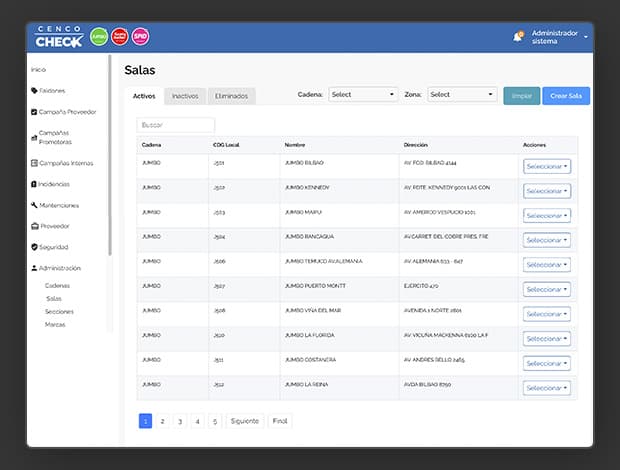This screenshot has width=620, height=470.
Task: Open the Cadena filter dropdown
Action: 363,95
